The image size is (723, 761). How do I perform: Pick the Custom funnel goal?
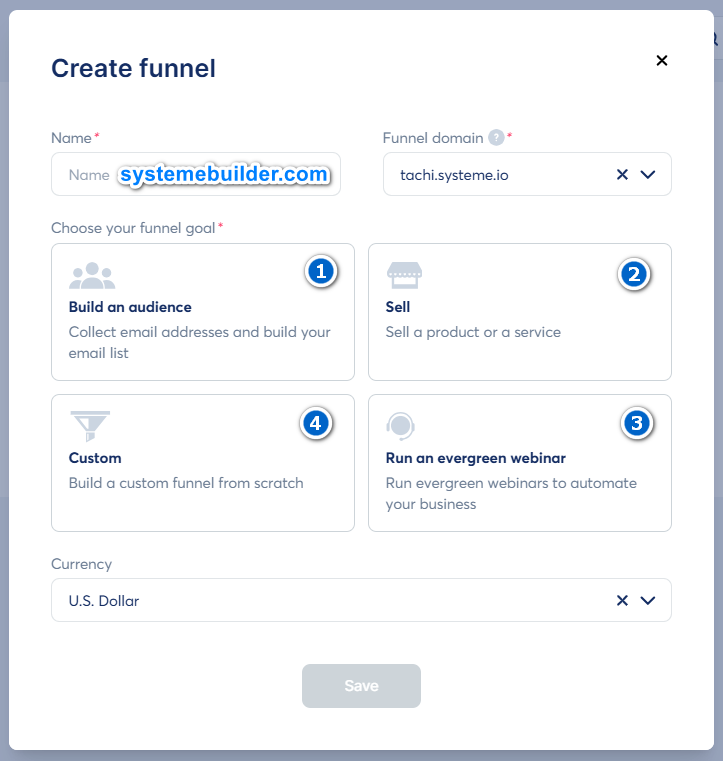coord(203,463)
